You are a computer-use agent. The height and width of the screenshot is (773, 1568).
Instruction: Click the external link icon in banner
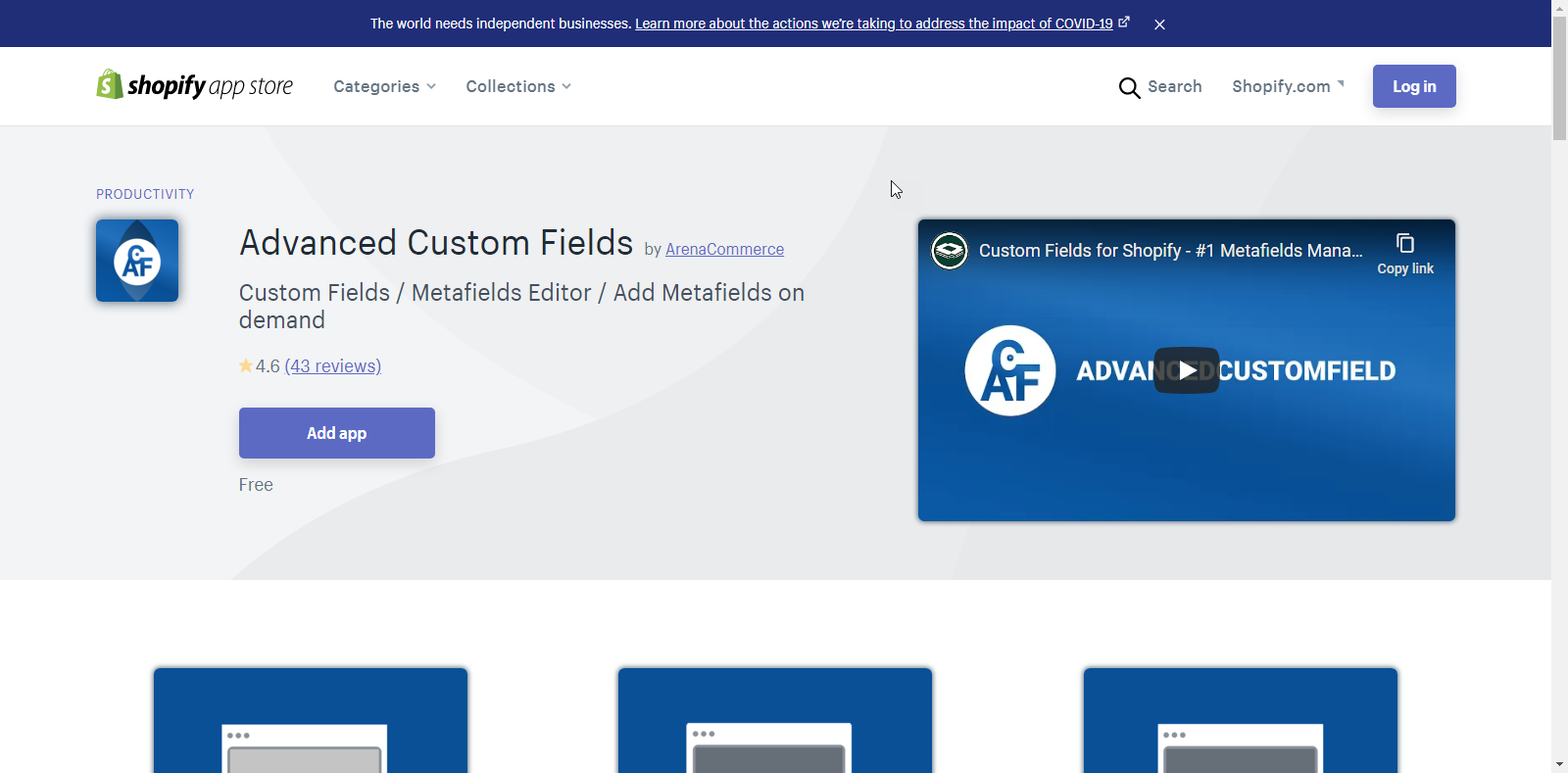tap(1124, 22)
